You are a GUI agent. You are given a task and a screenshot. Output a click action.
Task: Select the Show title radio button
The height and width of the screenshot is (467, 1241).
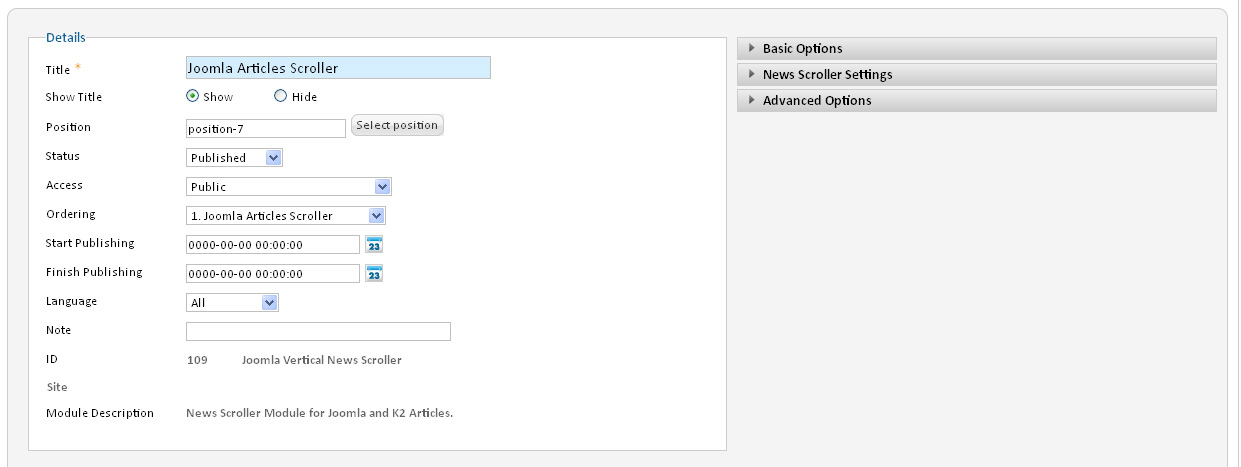click(x=193, y=96)
